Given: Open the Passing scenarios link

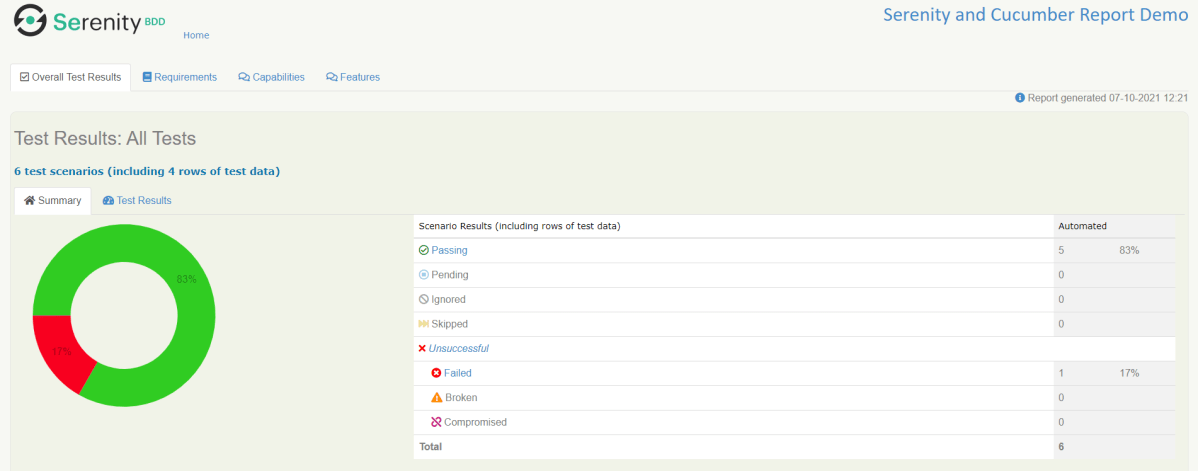Looking at the screenshot, I should [449, 250].
